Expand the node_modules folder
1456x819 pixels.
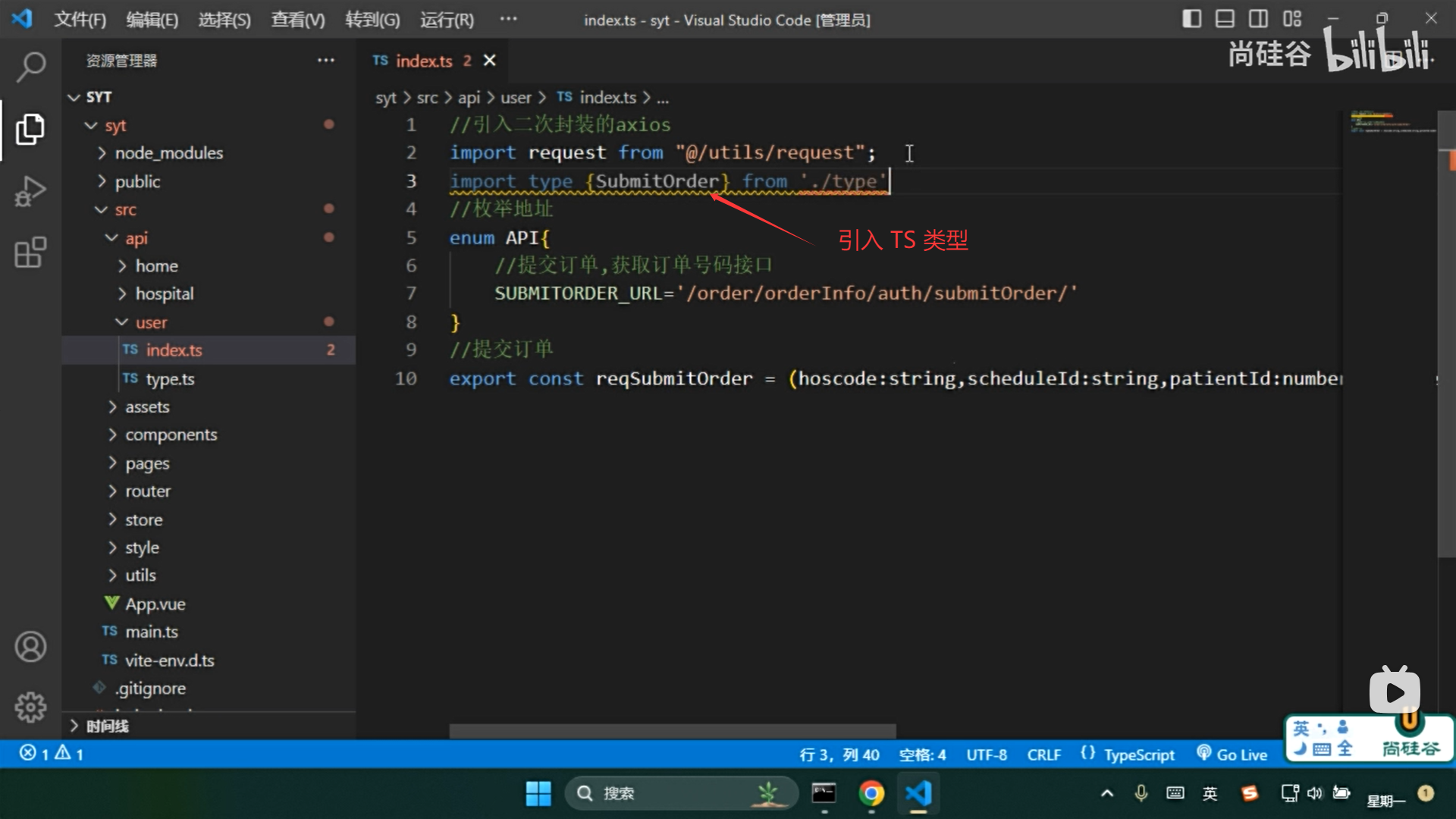(x=168, y=153)
